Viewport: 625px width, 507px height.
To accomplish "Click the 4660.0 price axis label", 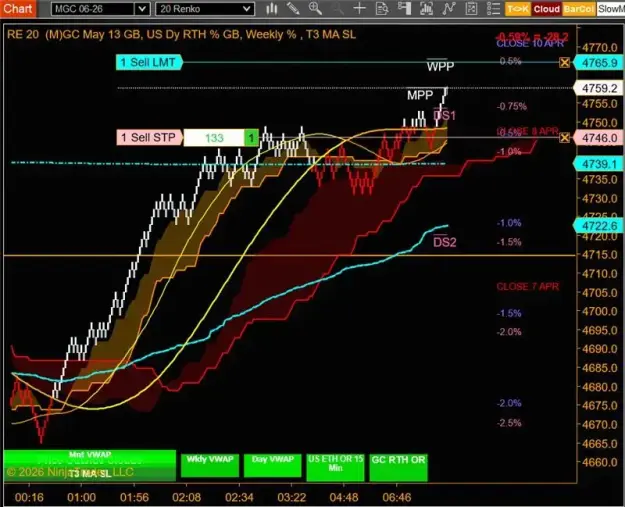I will tap(600, 462).
